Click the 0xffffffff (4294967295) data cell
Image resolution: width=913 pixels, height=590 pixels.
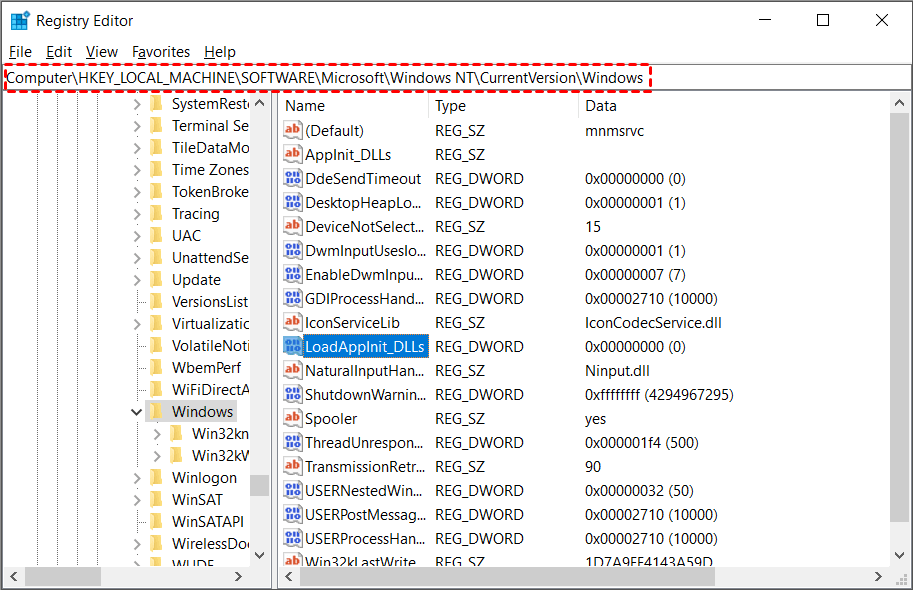click(659, 395)
